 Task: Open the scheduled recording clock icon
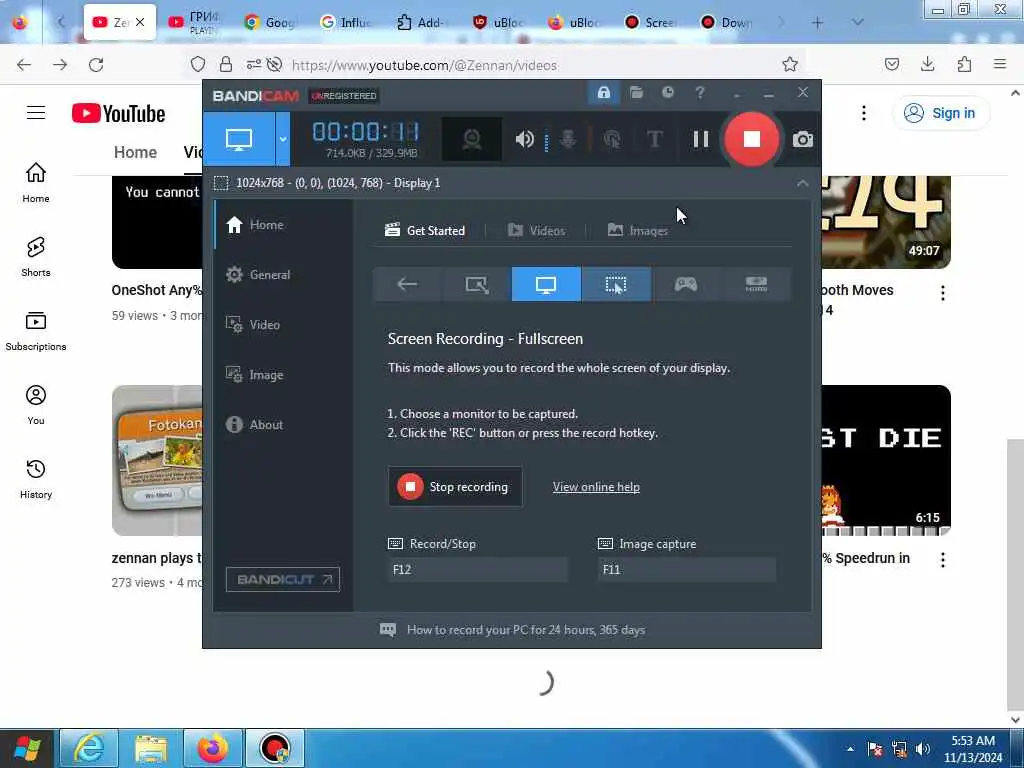[x=667, y=93]
